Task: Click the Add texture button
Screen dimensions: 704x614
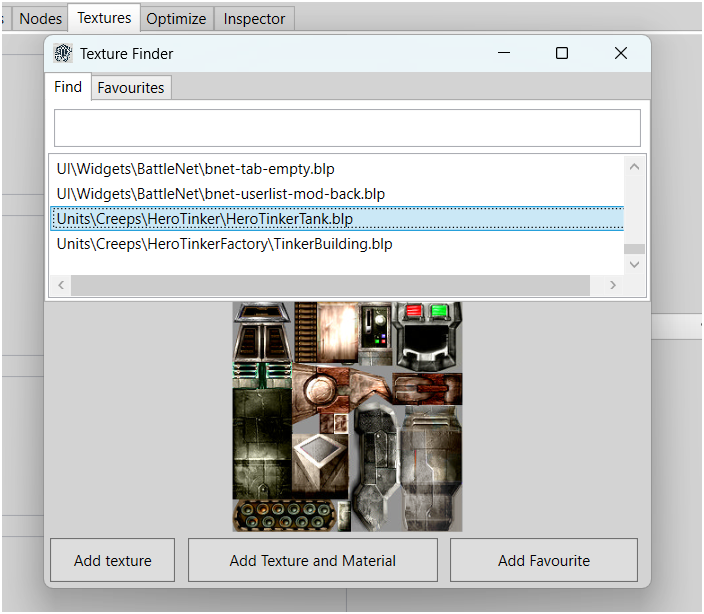Action: [112, 561]
